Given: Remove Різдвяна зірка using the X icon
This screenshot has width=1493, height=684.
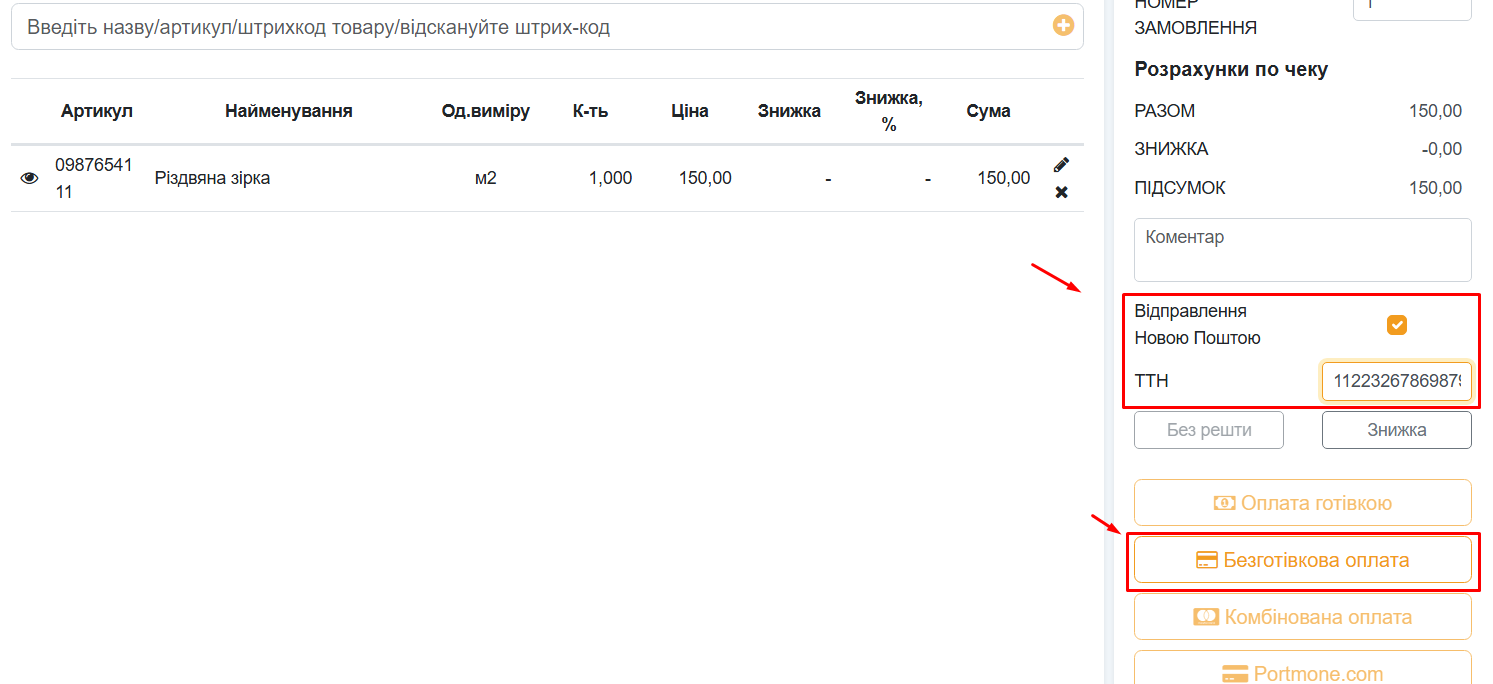Looking at the screenshot, I should (1061, 192).
